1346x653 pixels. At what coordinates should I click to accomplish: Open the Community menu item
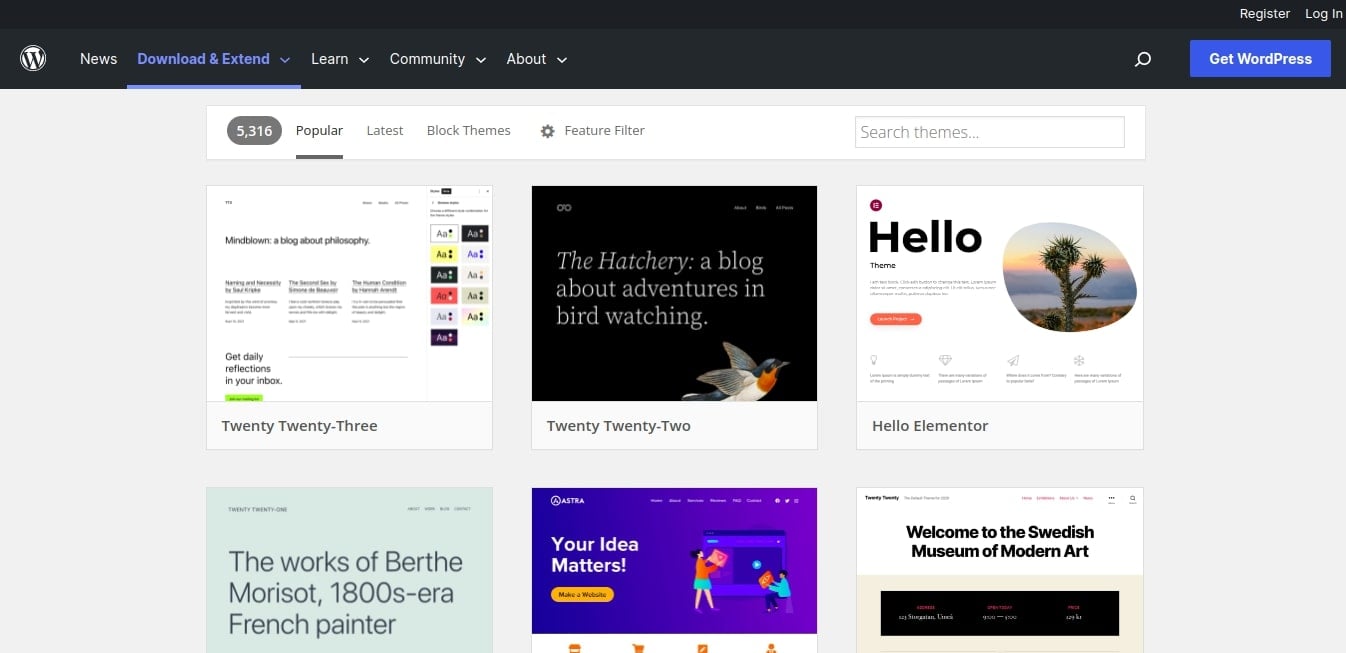pyautogui.click(x=427, y=59)
